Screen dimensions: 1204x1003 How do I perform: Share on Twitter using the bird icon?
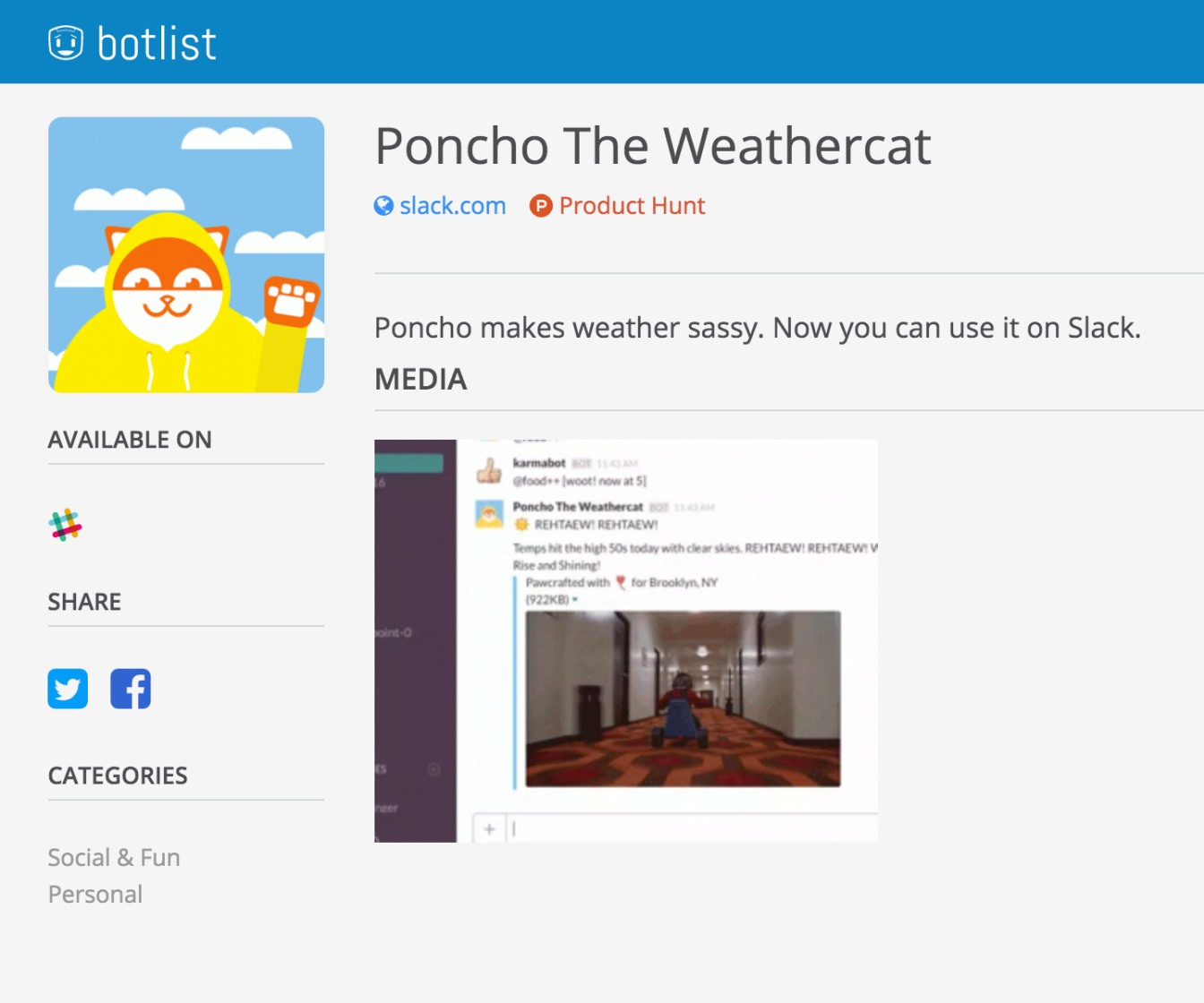[68, 689]
